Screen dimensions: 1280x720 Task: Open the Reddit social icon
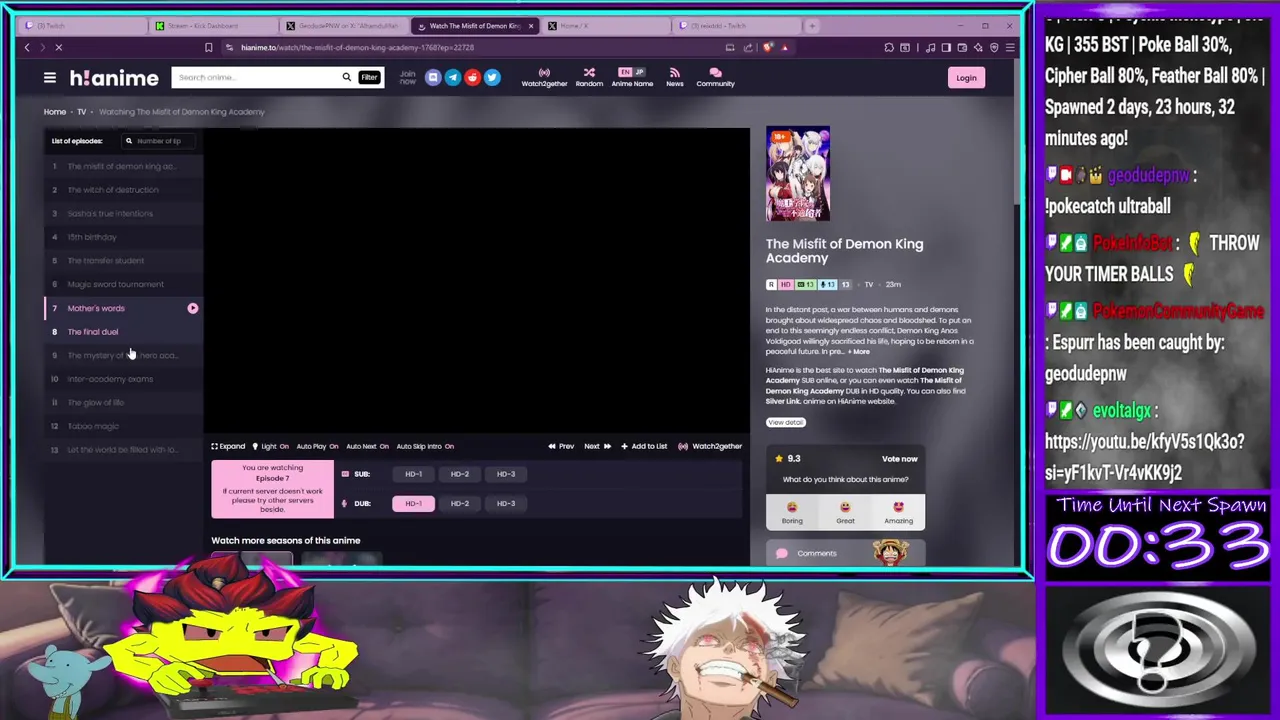pos(472,77)
